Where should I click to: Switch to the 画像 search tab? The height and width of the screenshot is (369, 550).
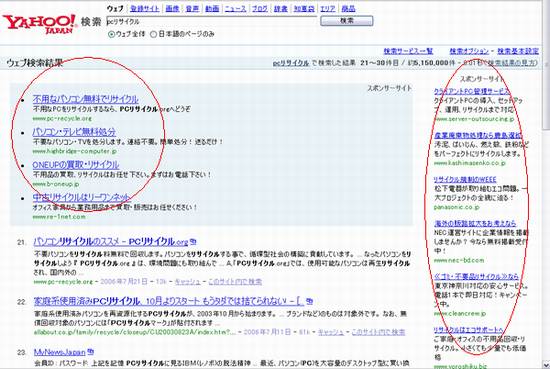[x=172, y=8]
